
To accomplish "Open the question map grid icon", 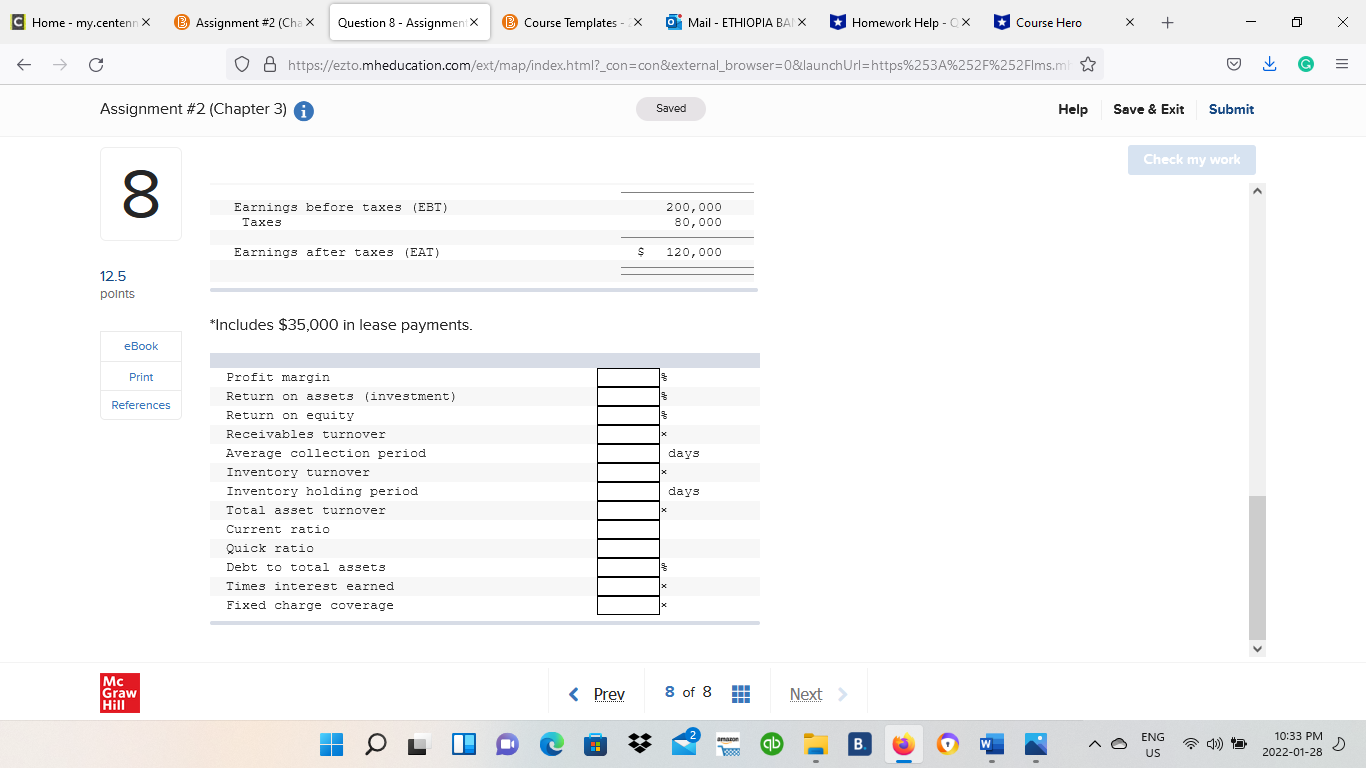I will point(740,692).
